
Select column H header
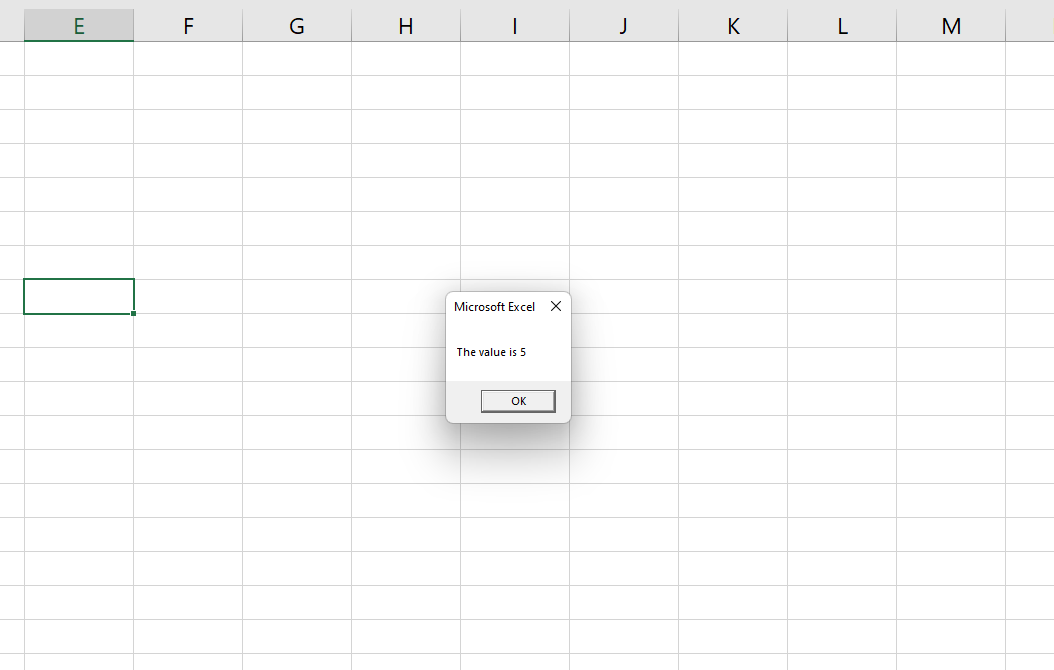click(405, 25)
